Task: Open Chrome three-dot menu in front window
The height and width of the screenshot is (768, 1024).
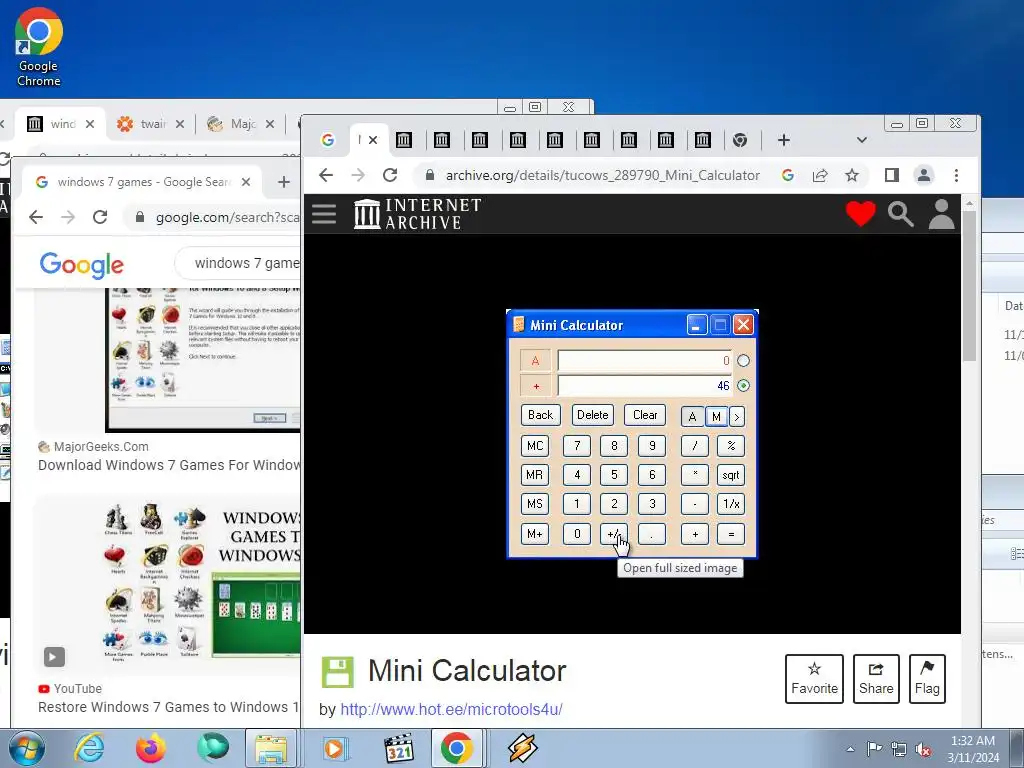Action: [956, 175]
